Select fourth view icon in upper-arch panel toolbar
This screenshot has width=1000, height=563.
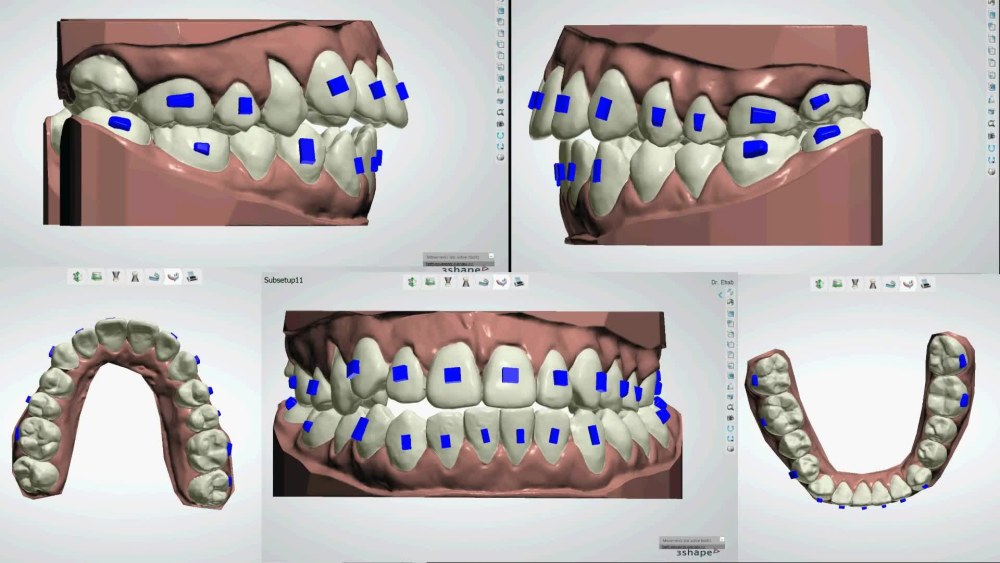(x=135, y=277)
